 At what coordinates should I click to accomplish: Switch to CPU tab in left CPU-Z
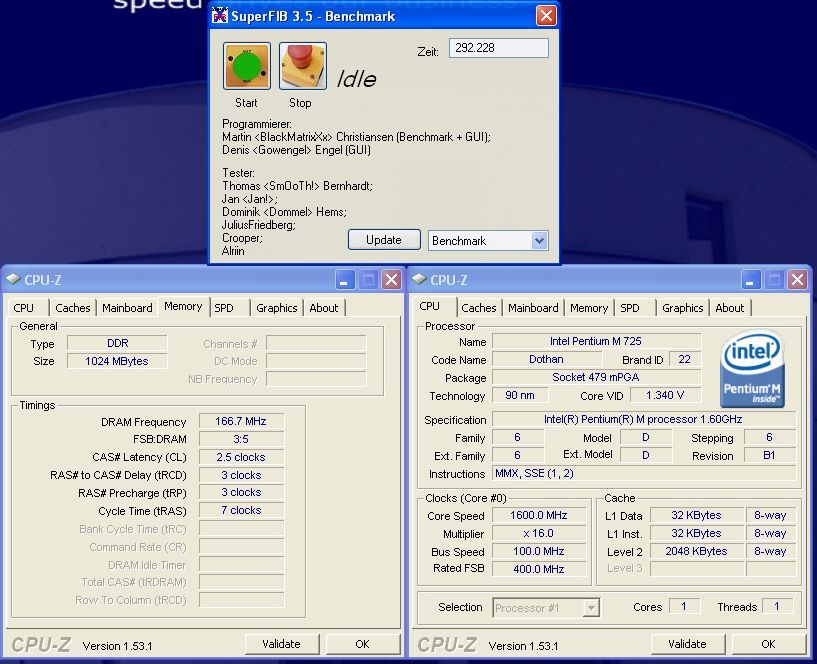tap(25, 308)
